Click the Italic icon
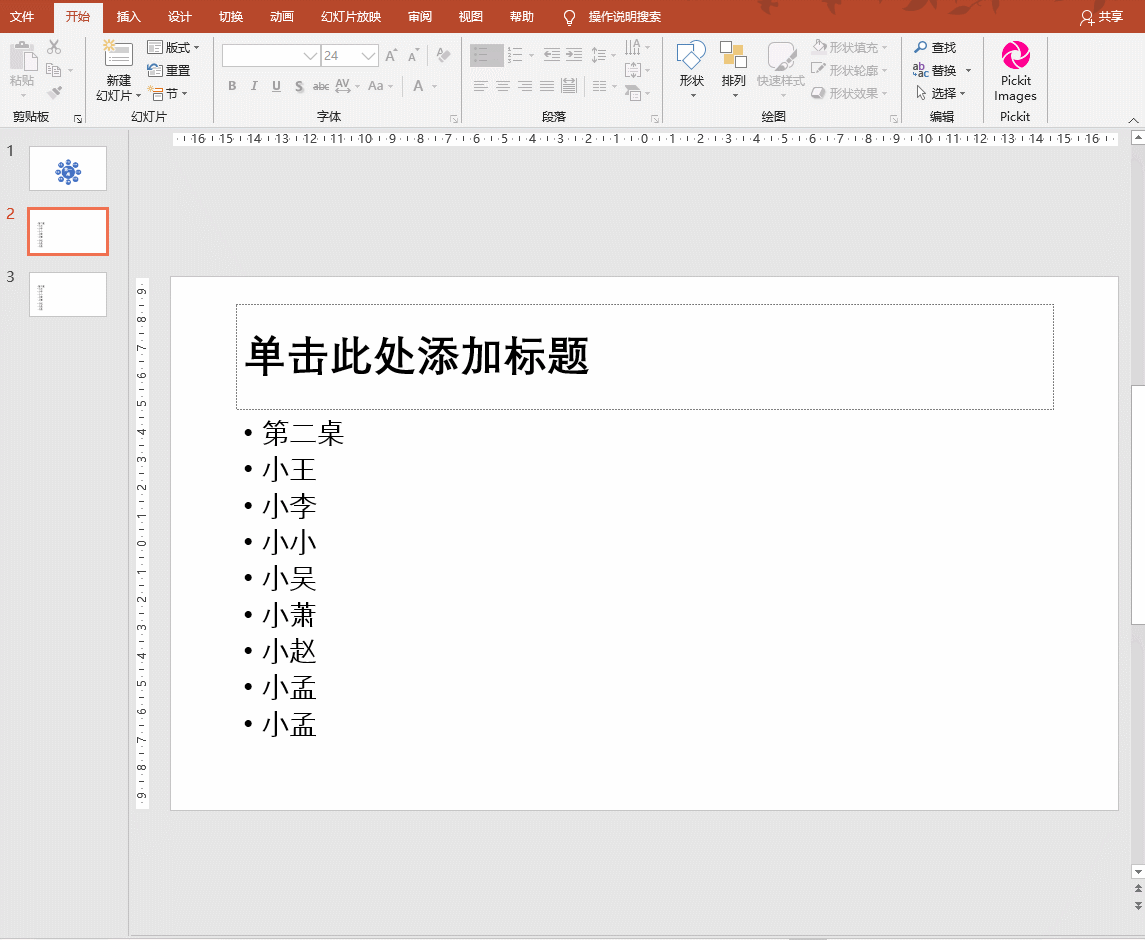This screenshot has width=1145, height=940. point(253,87)
